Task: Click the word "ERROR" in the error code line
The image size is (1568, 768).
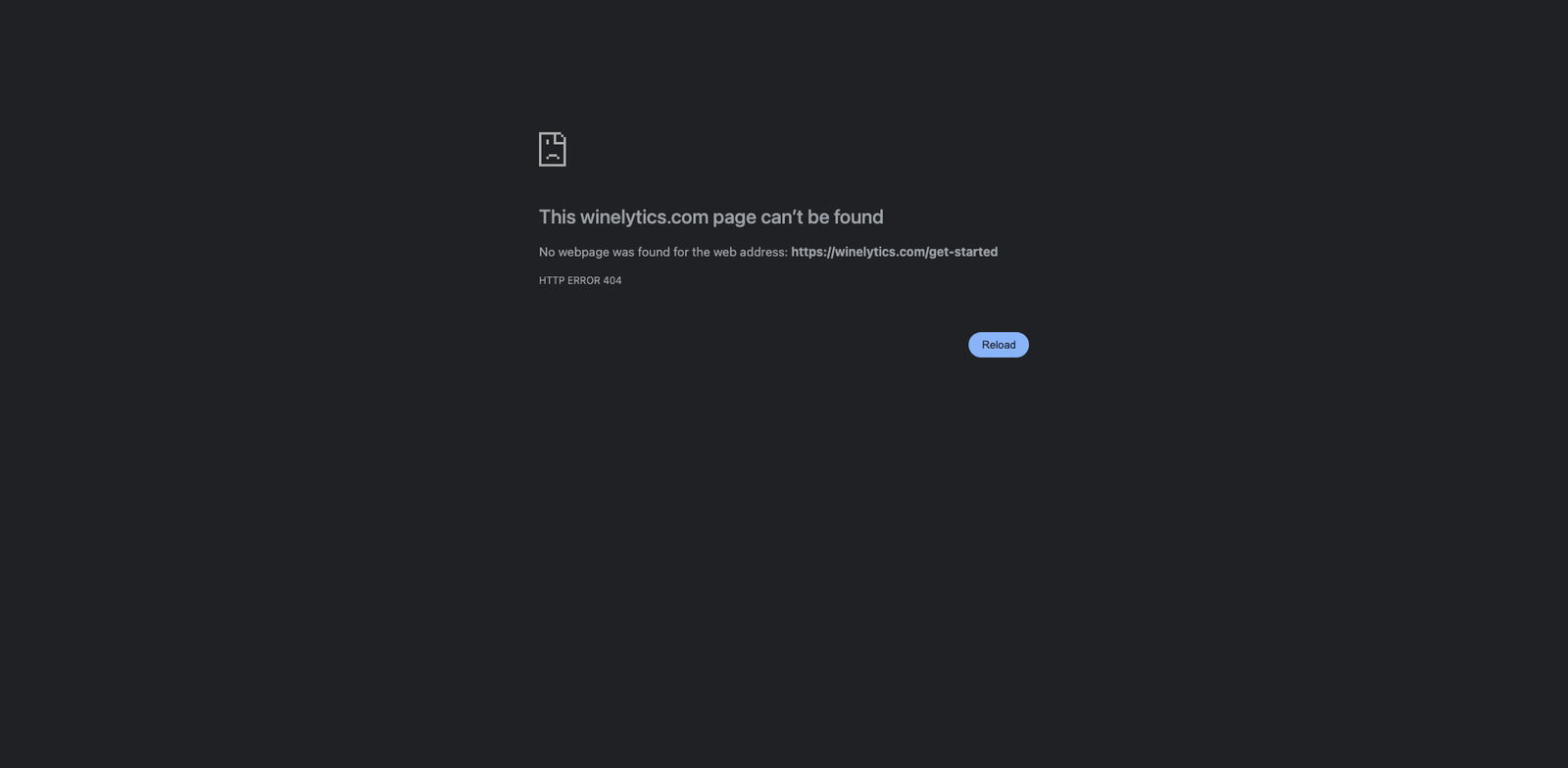Action: (583, 280)
